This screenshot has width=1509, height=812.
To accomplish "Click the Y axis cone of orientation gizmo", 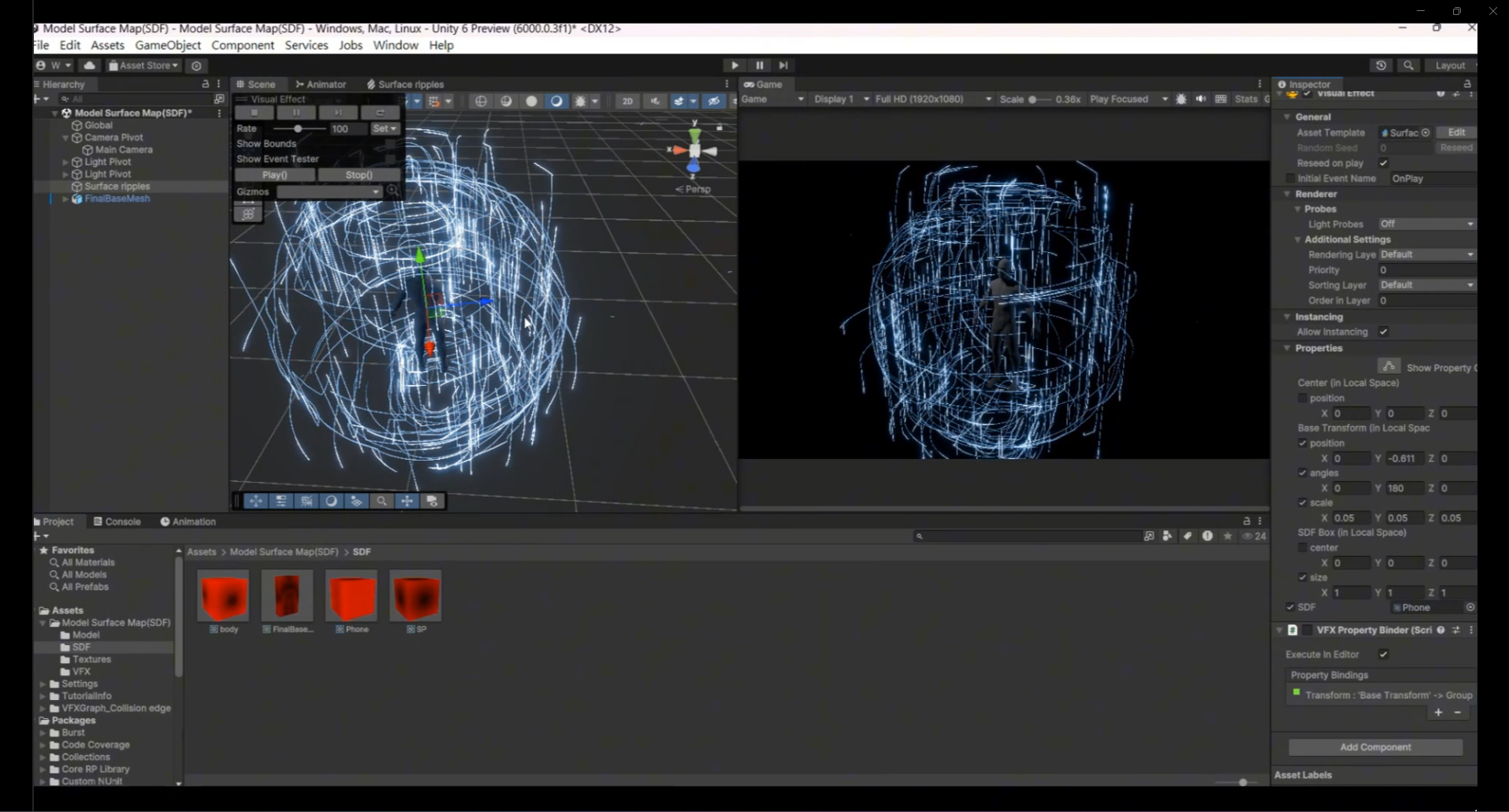I will (694, 135).
